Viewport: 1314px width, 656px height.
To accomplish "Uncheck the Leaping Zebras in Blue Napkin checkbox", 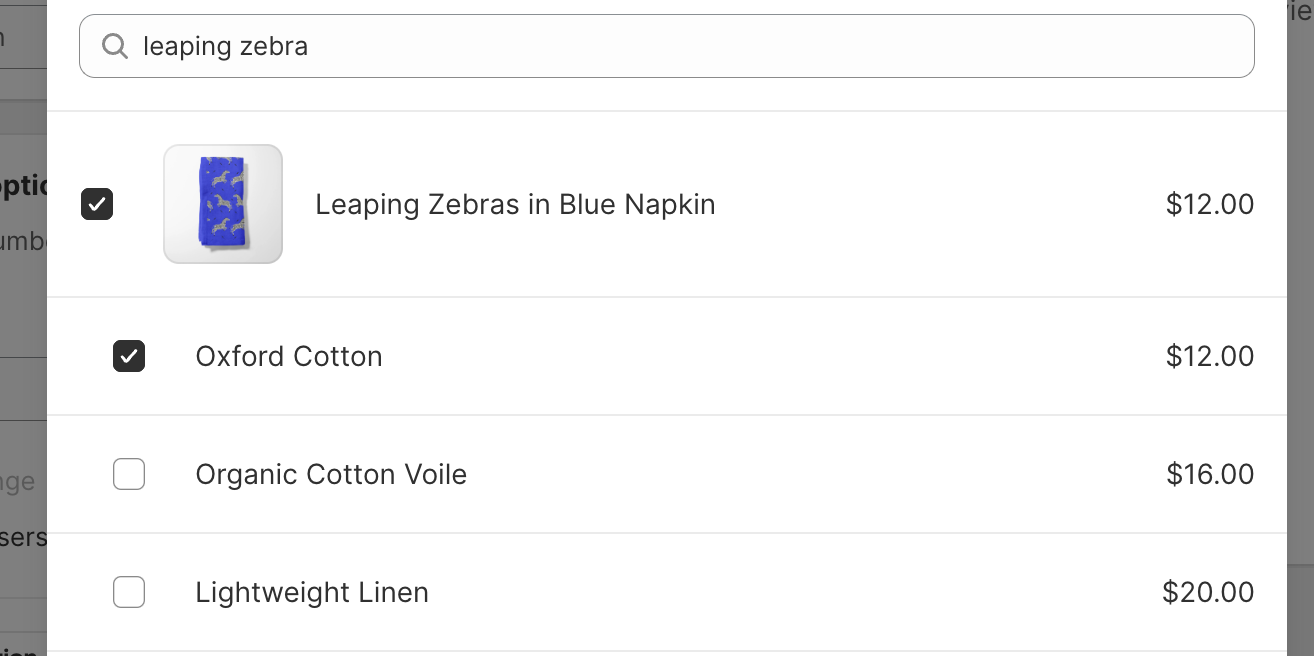I will [97, 204].
